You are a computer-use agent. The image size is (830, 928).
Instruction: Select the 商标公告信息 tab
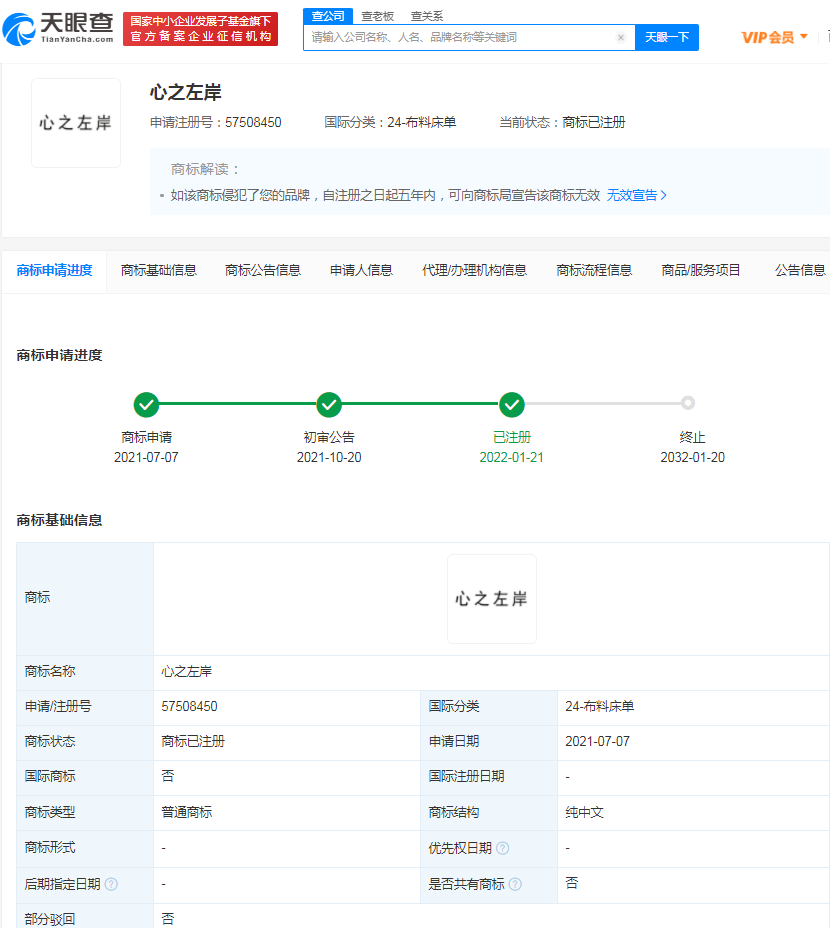point(263,270)
